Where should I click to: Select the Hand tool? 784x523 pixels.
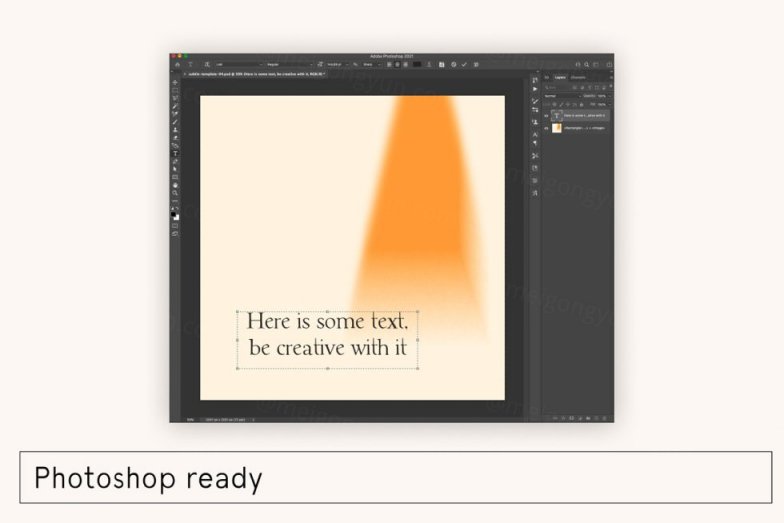pyautogui.click(x=175, y=185)
